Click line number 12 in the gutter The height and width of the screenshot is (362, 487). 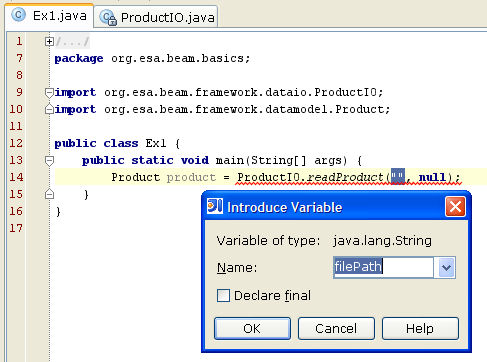pyautogui.click(x=16, y=143)
